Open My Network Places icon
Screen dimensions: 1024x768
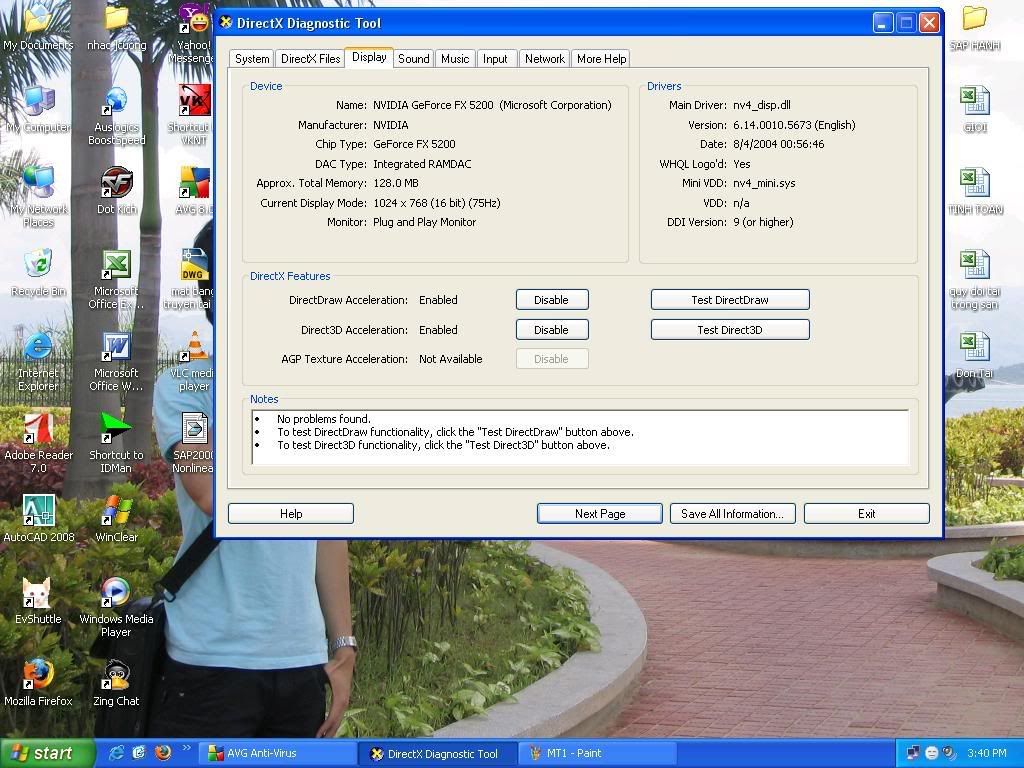(38, 197)
